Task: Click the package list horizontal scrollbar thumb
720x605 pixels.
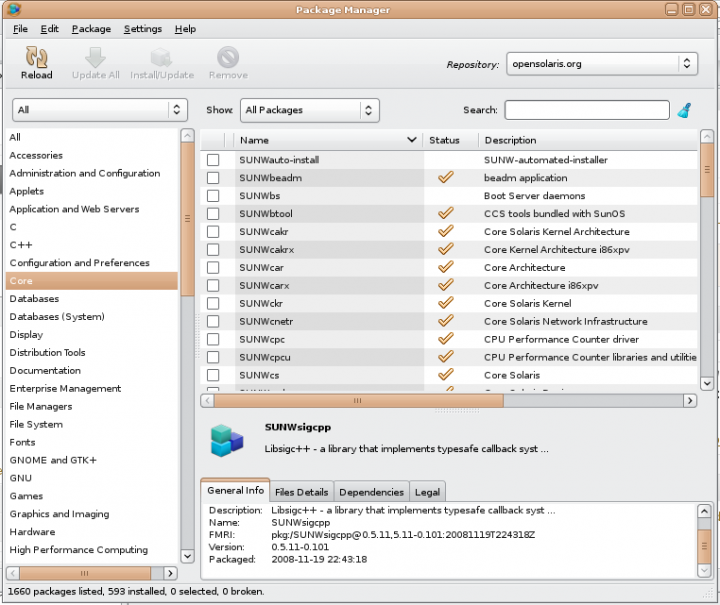Action: (x=358, y=401)
